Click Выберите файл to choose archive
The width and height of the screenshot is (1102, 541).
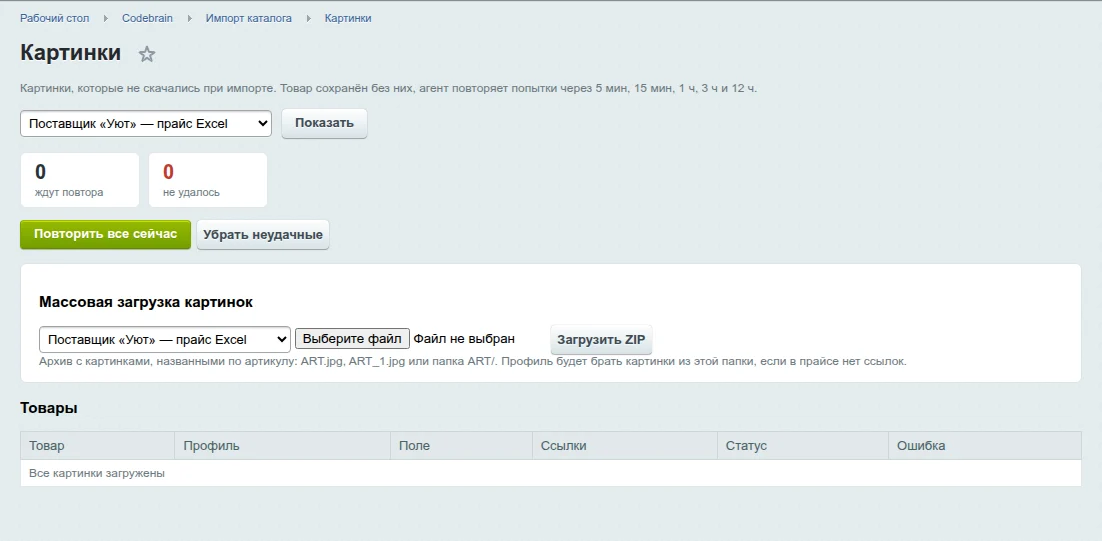click(352, 339)
